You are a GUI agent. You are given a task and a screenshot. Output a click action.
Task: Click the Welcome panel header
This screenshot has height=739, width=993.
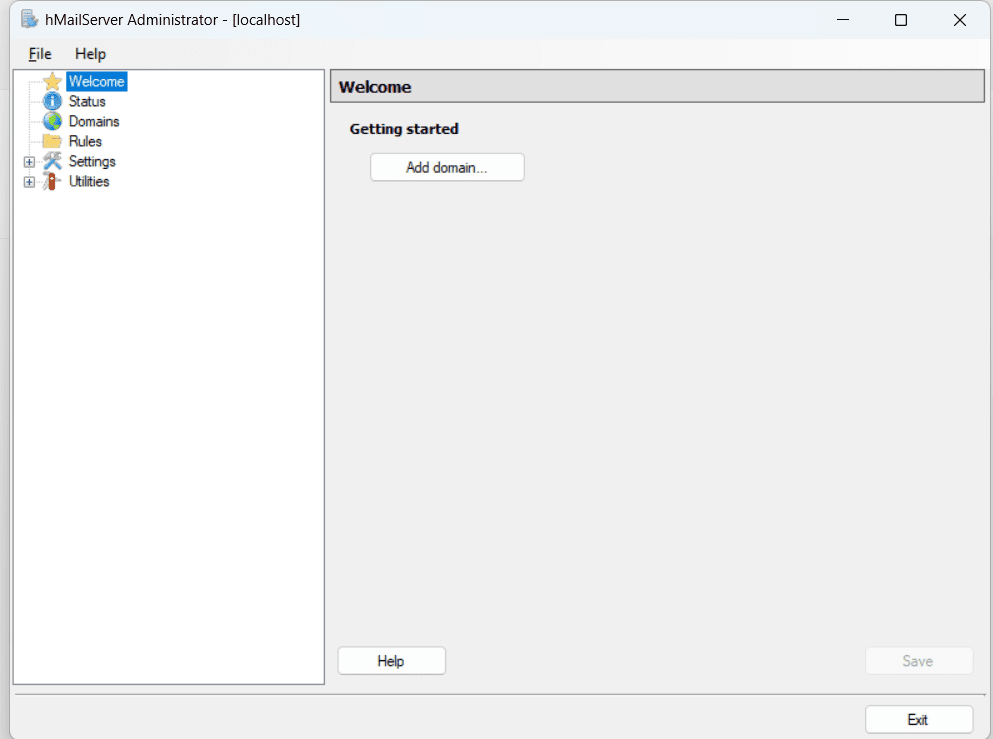(657, 86)
